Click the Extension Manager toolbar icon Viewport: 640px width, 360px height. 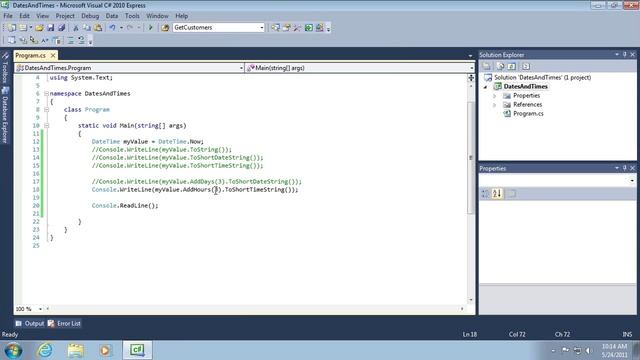click(x=319, y=28)
